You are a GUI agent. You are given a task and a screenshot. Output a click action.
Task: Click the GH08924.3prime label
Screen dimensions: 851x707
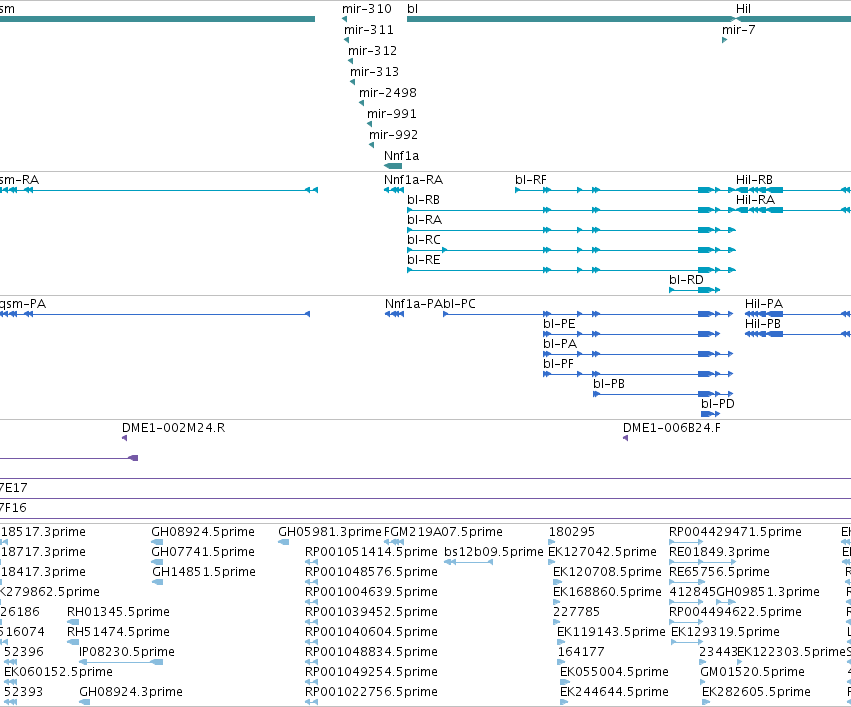pyautogui.click(x=131, y=692)
